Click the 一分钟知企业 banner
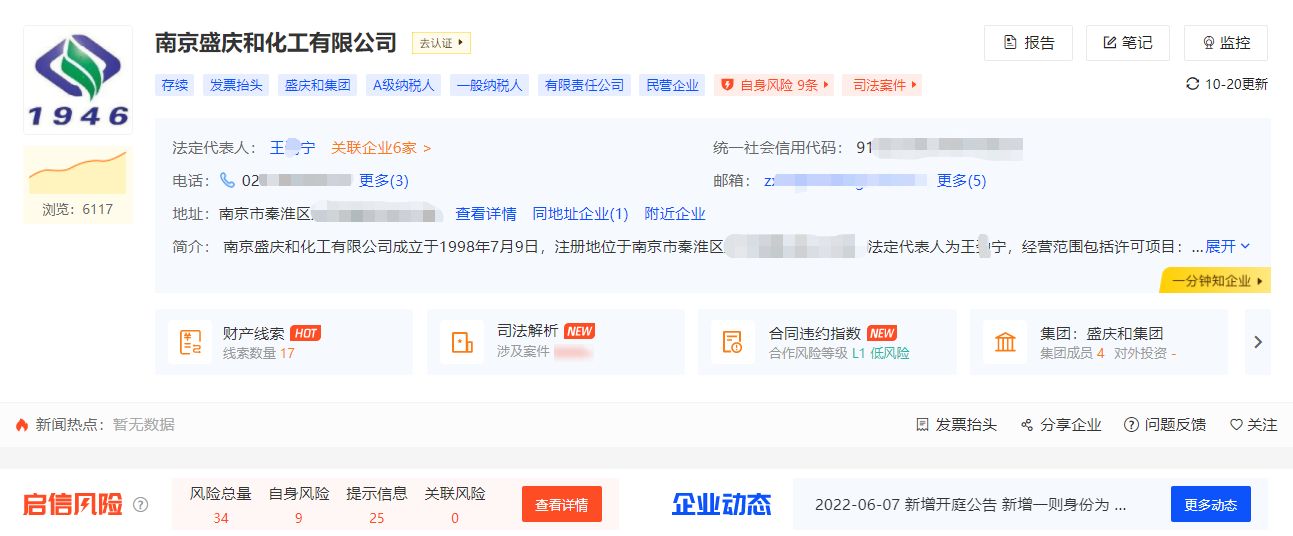 coord(1216,281)
